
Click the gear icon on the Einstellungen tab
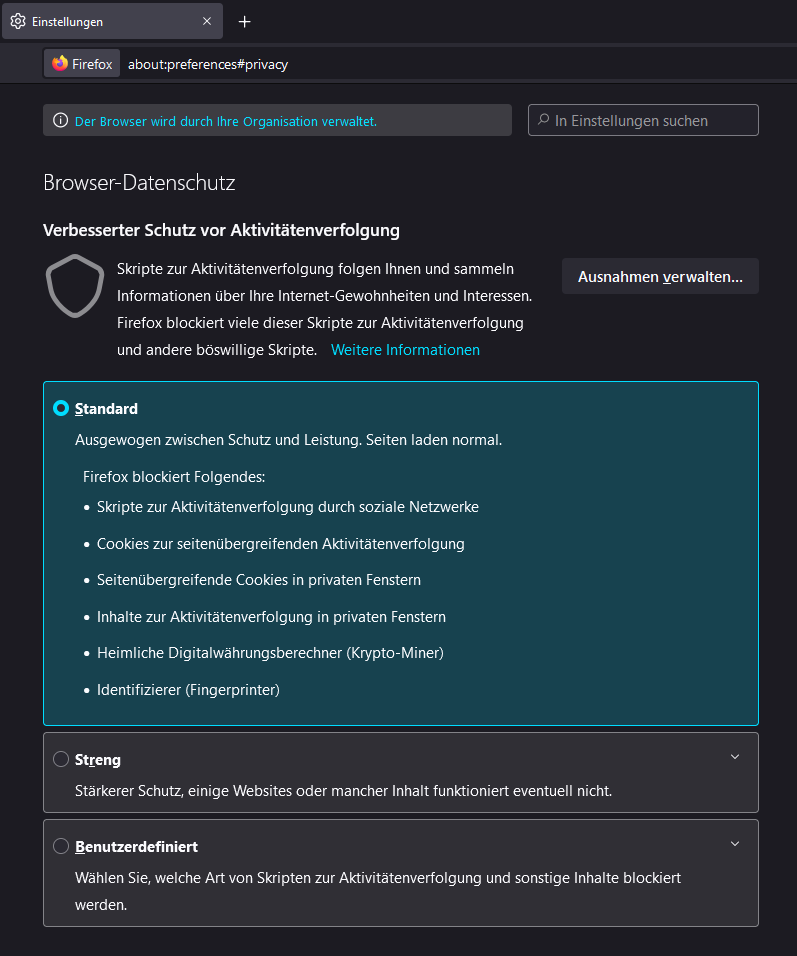click(x=17, y=20)
